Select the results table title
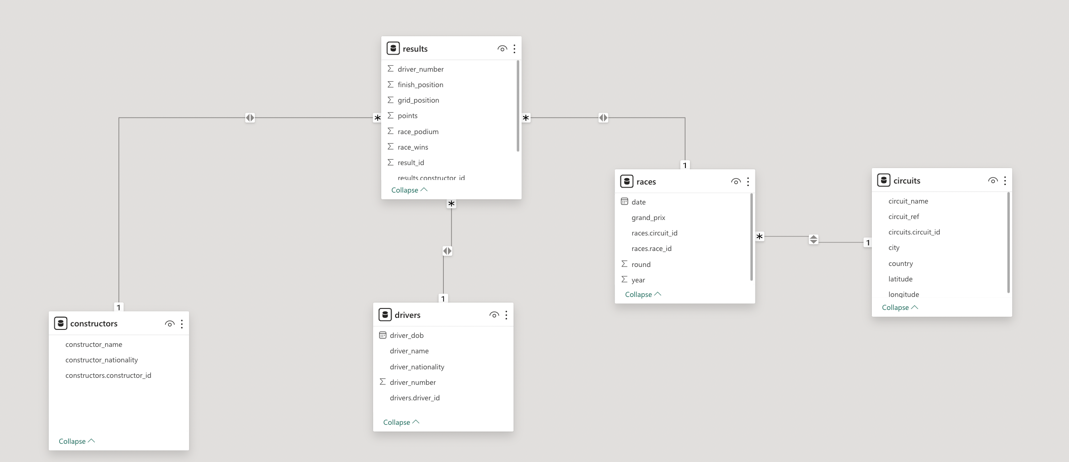The image size is (1069, 462). tap(415, 49)
